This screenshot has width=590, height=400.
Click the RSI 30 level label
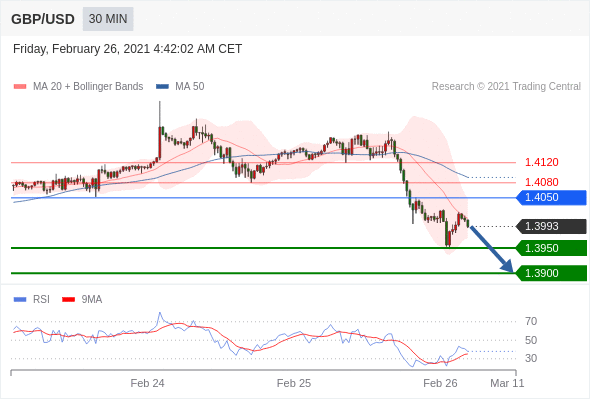pos(531,358)
